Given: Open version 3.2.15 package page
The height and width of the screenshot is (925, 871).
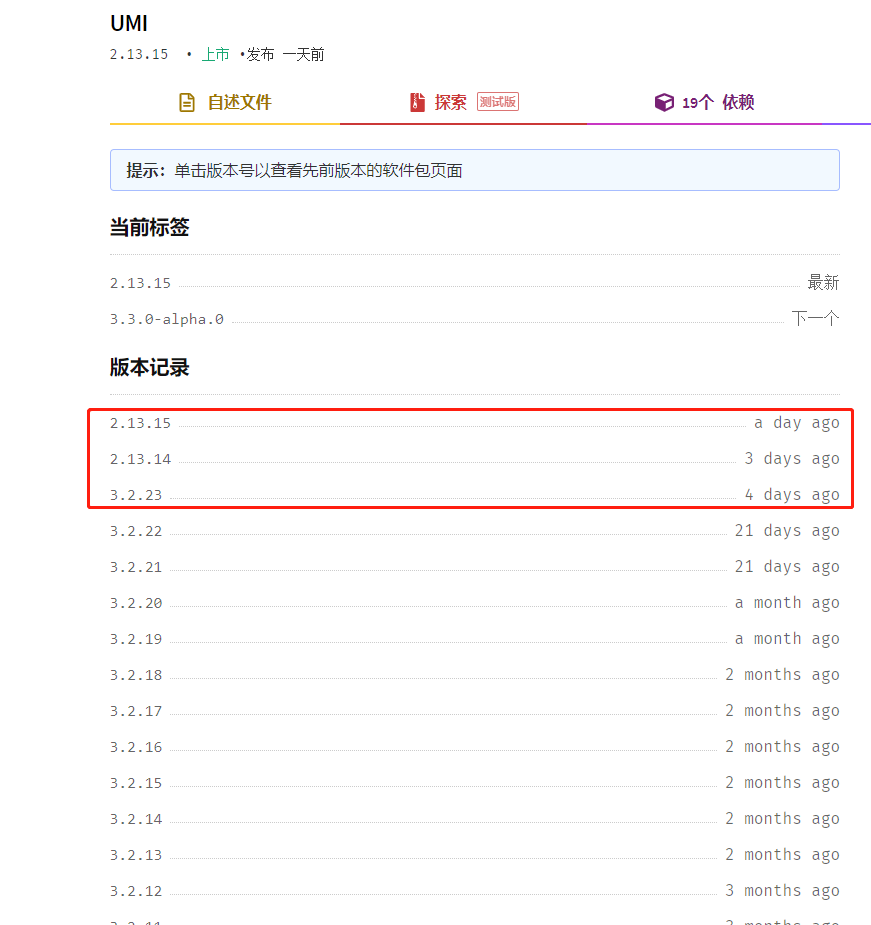Looking at the screenshot, I should pos(136,783).
